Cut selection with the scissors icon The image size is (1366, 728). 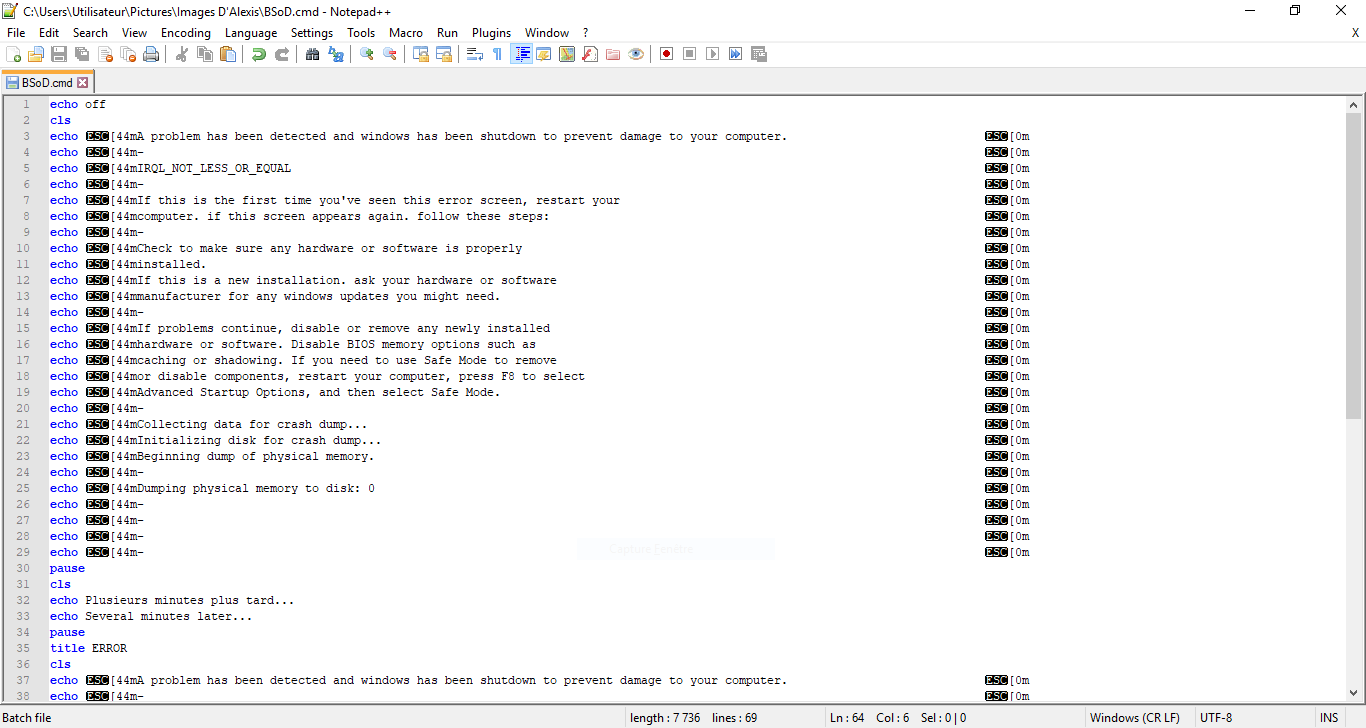[x=182, y=54]
